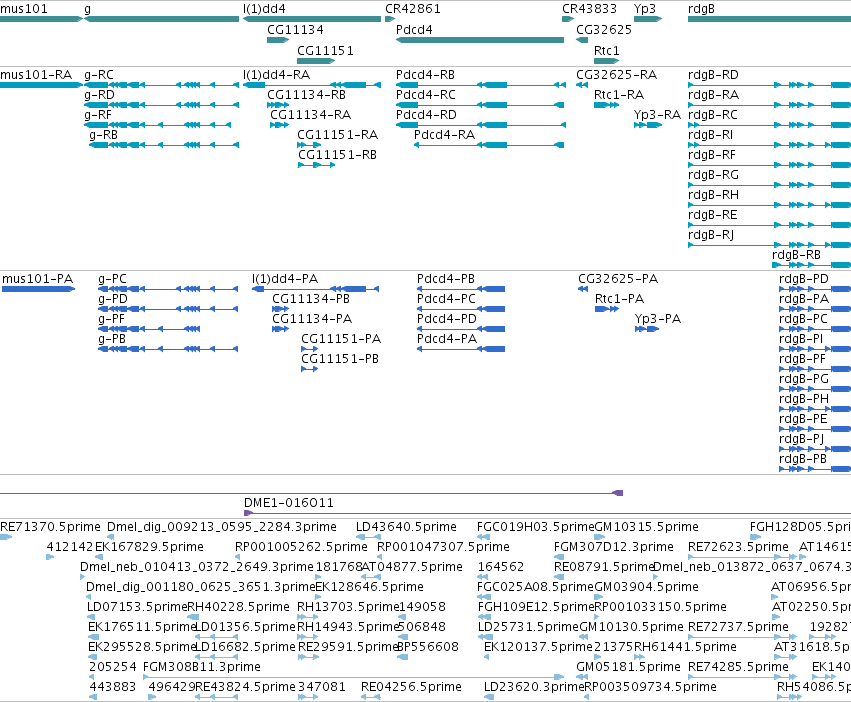Select the FGC019H03.5prime EST label
Viewport: 851px width, 702px height.
536,527
